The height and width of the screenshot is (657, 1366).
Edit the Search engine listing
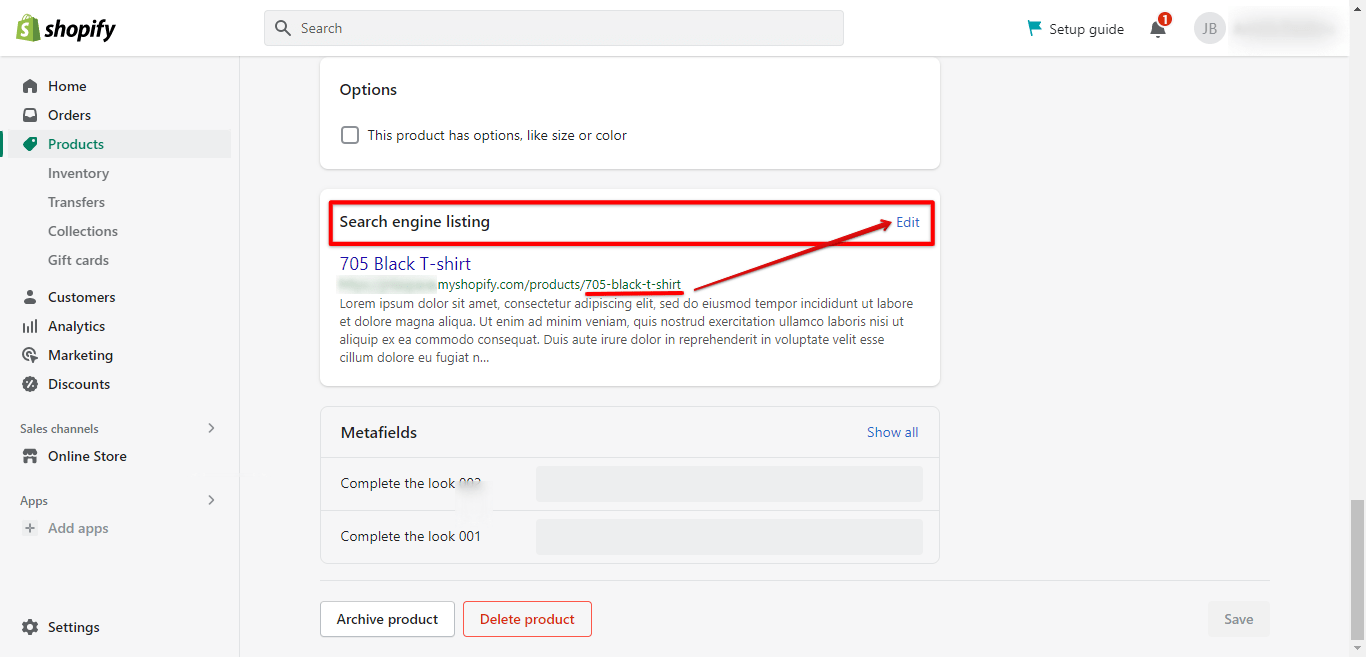pyautogui.click(x=906, y=221)
